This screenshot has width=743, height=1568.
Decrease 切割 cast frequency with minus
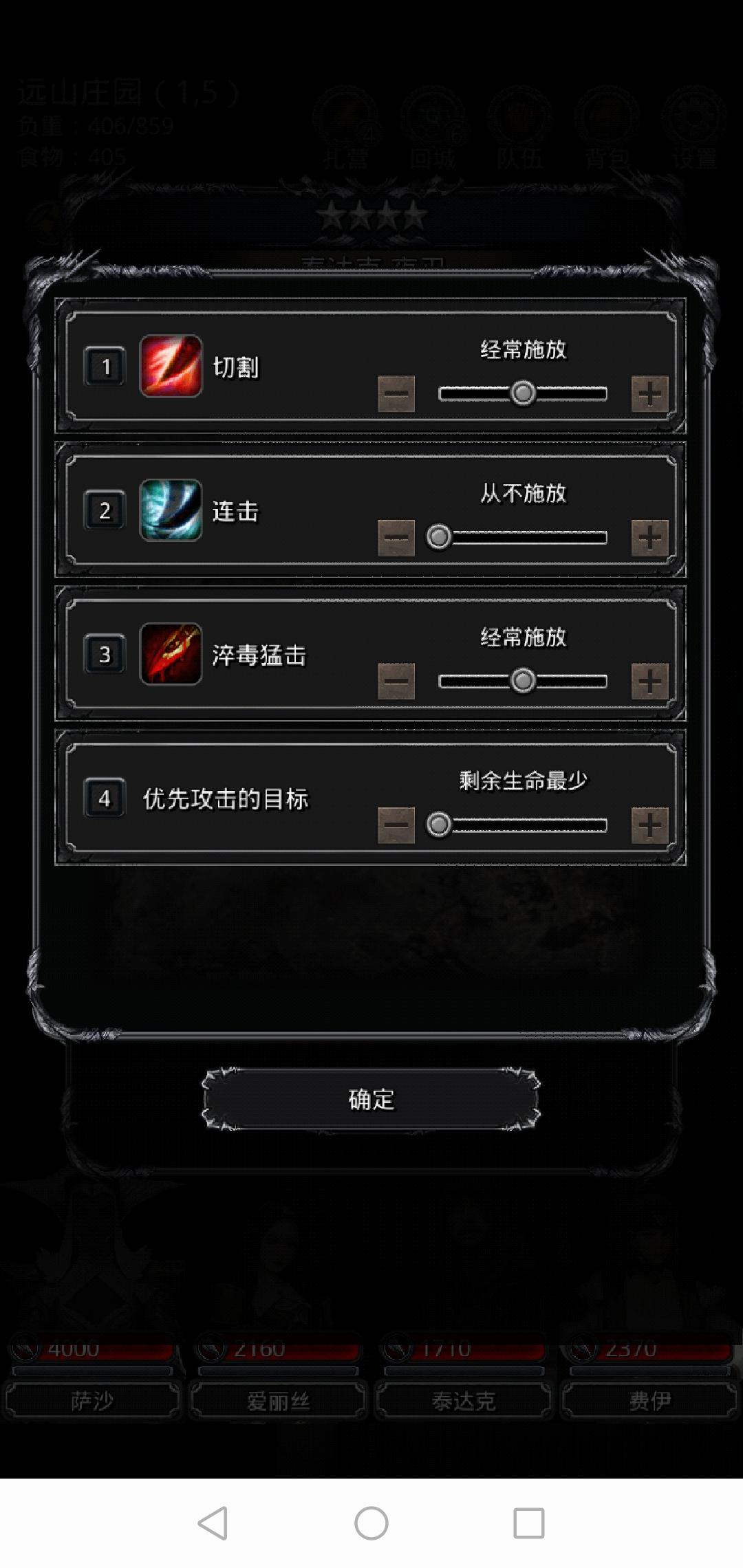[396, 393]
